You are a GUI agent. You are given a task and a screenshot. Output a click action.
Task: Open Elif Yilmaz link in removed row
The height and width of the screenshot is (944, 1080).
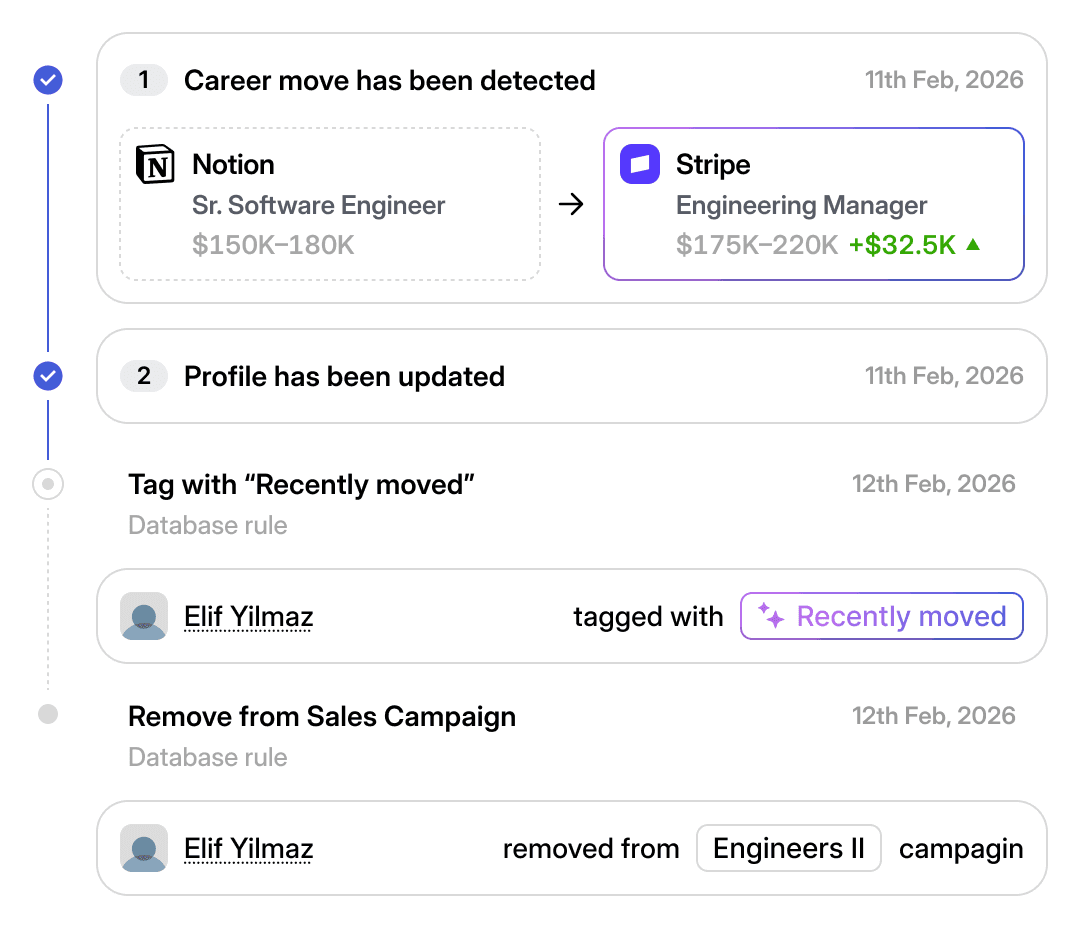[x=249, y=849]
